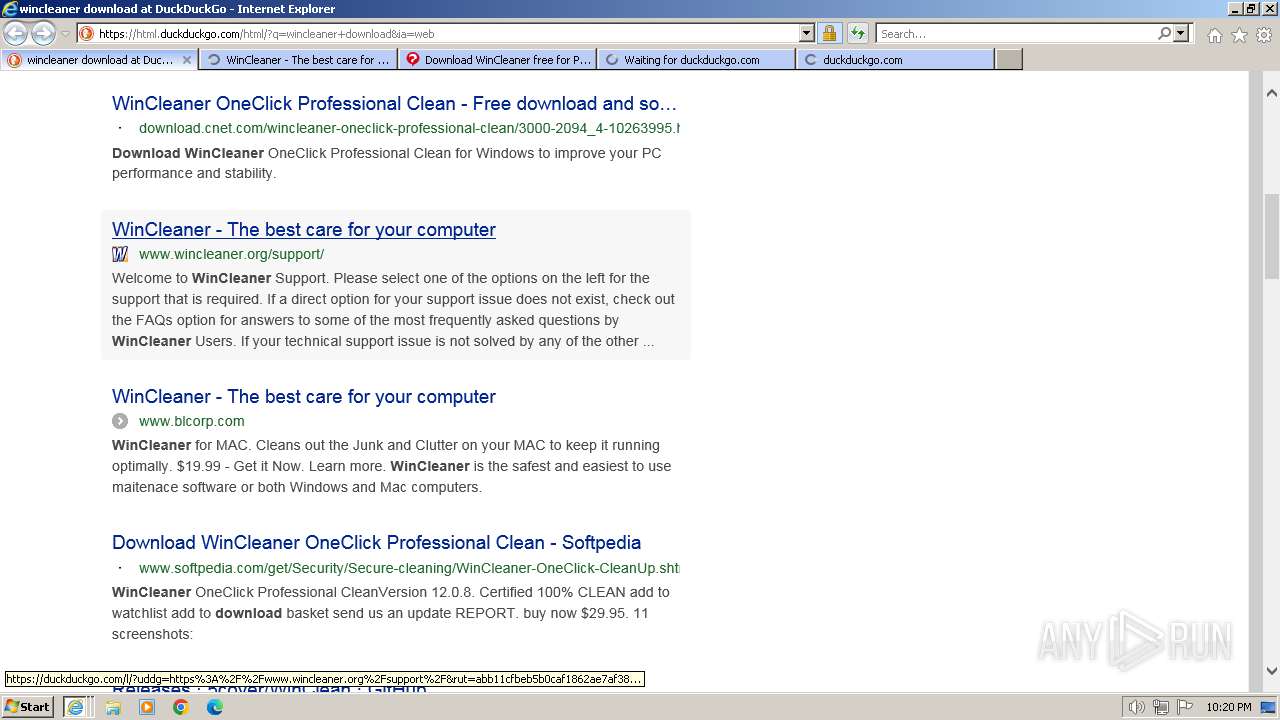
Task: Open the Tools gear icon
Action: tap(1264, 35)
